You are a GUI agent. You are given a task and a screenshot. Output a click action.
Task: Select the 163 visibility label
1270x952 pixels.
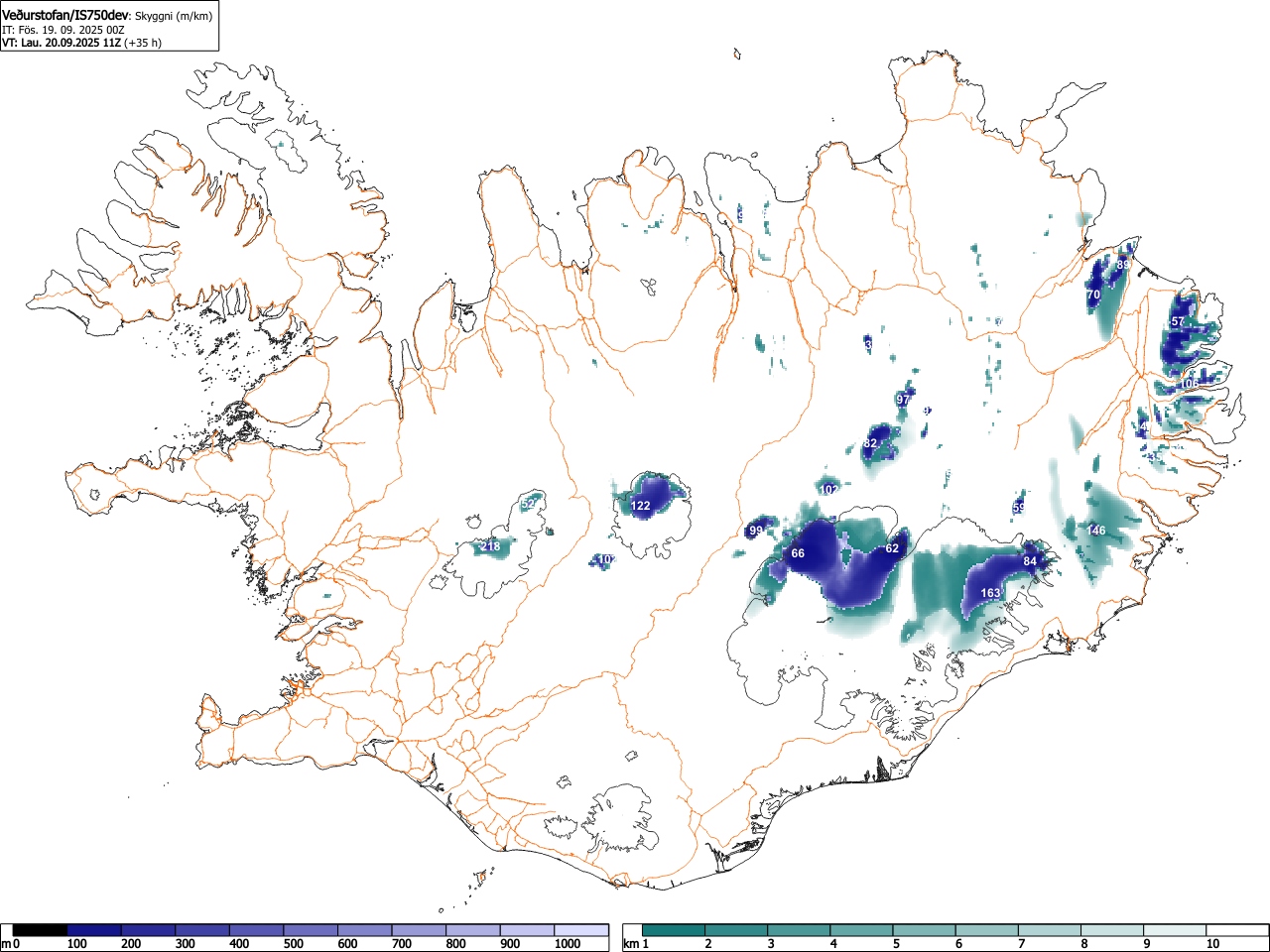pyautogui.click(x=990, y=593)
